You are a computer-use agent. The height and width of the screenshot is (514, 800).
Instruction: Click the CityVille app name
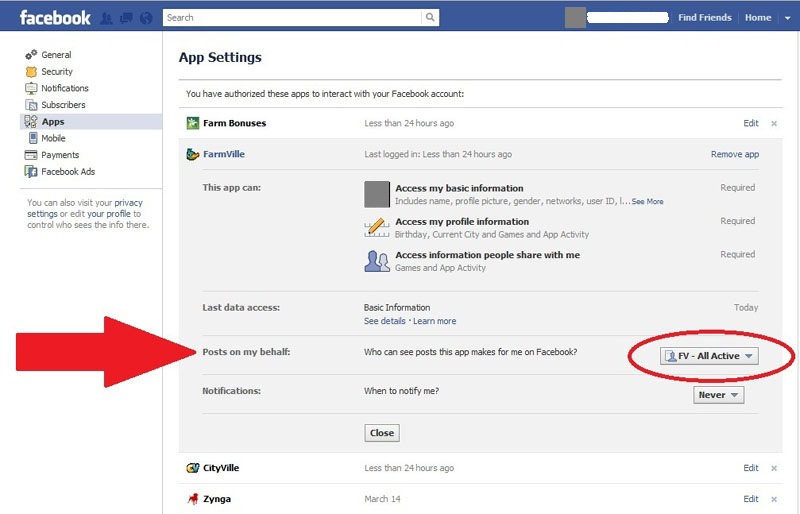tap(221, 468)
